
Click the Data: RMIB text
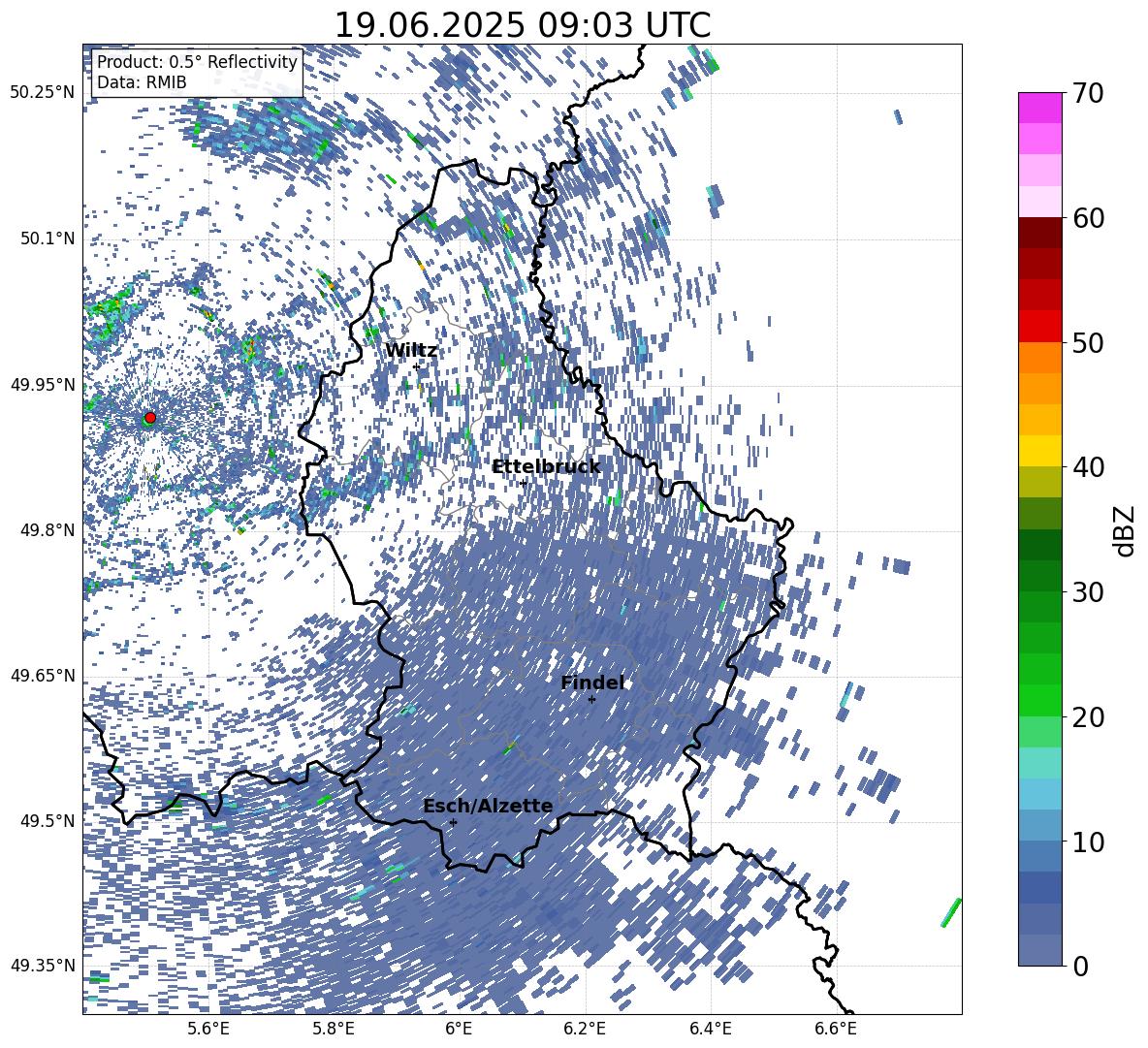coord(142,82)
